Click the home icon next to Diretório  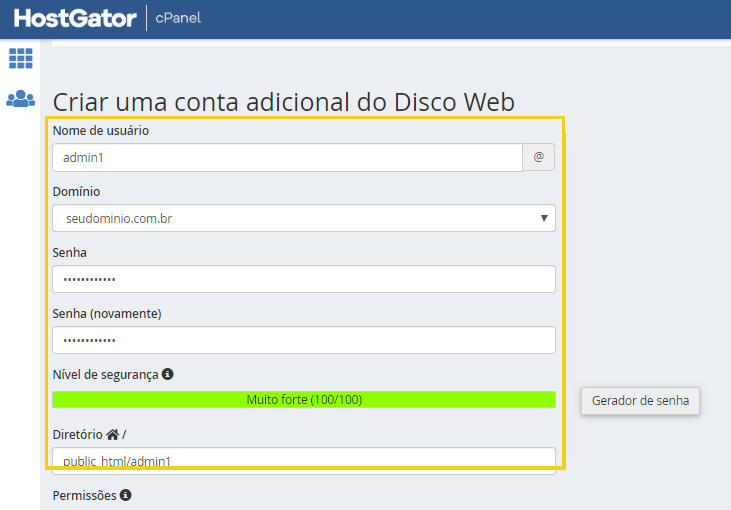coord(112,434)
